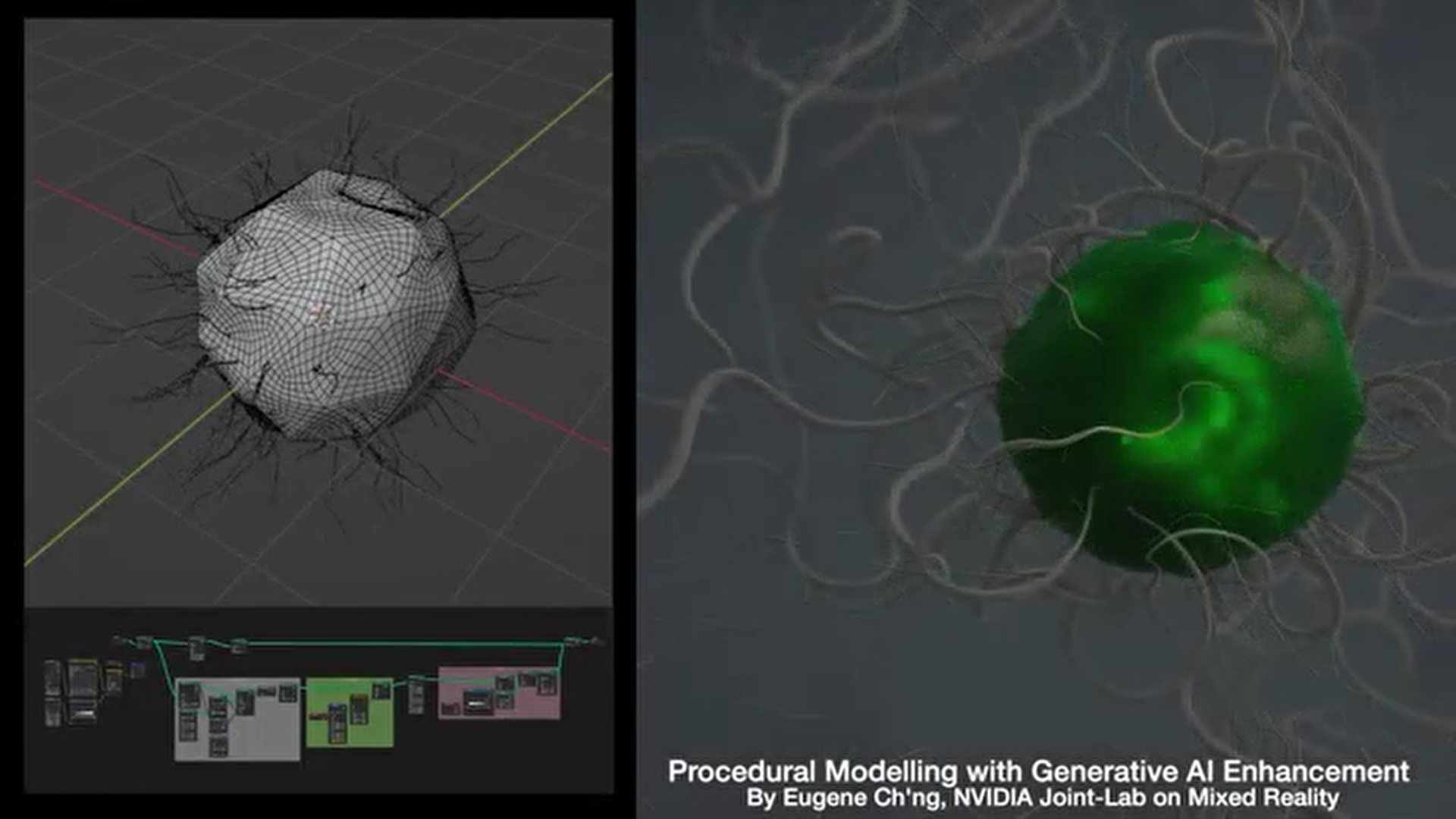Click the 'Procedural Modelling with Generative AI Enhancement' title

1038,771
